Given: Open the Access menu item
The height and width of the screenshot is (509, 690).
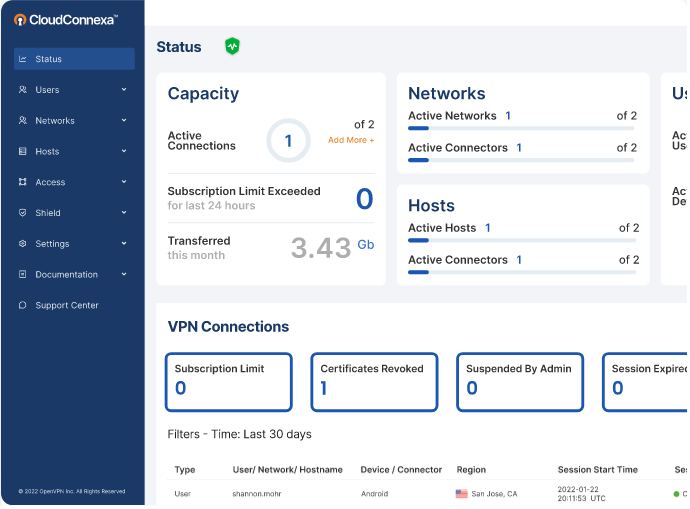Looking at the screenshot, I should click(74, 182).
